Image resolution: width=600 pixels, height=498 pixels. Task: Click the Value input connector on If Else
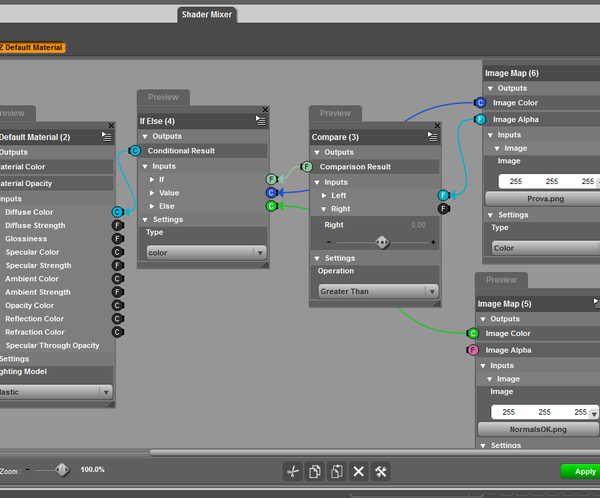click(271, 193)
